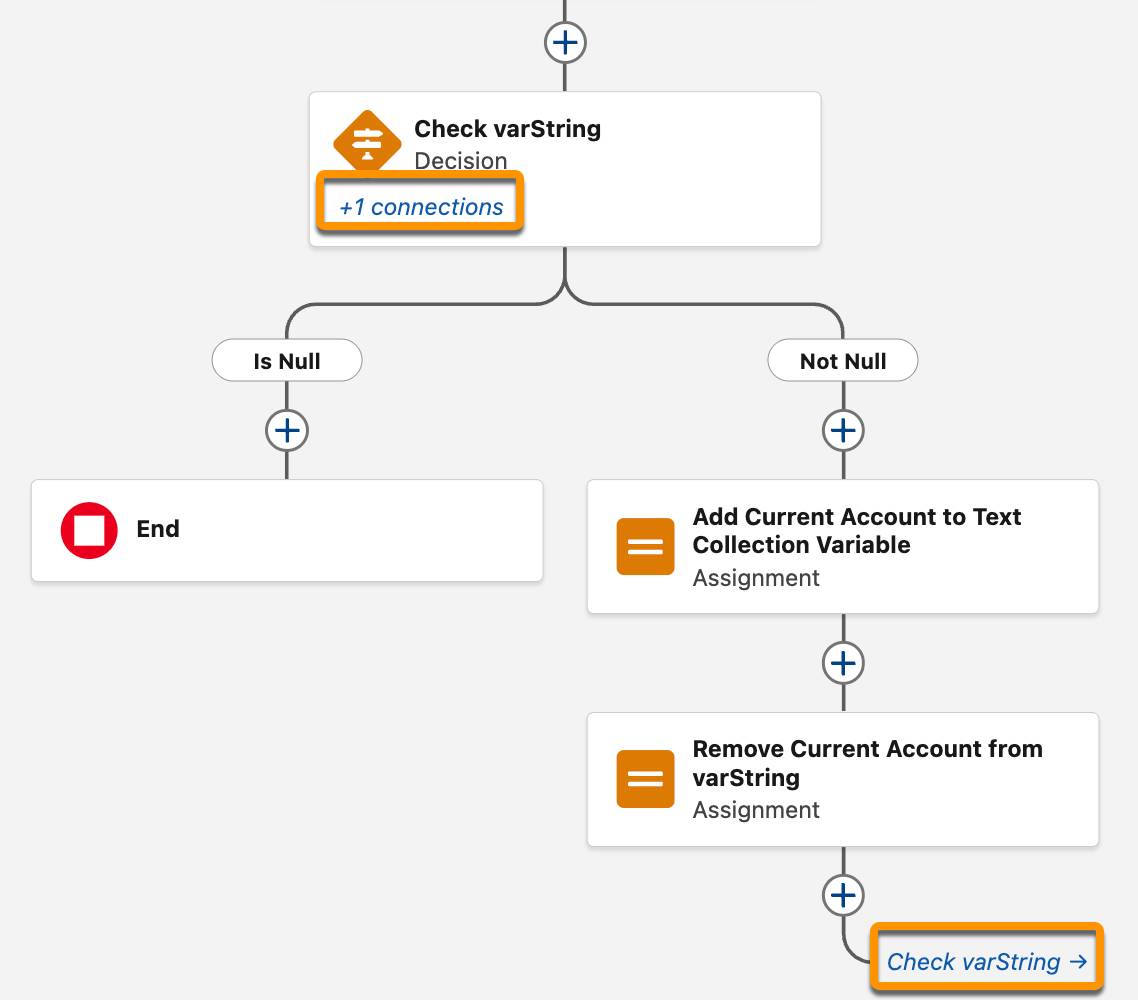Open the Add Current Account to Text Collection Variable node
Image resolution: width=1138 pixels, height=1000 pixels.
pyautogui.click(x=843, y=546)
